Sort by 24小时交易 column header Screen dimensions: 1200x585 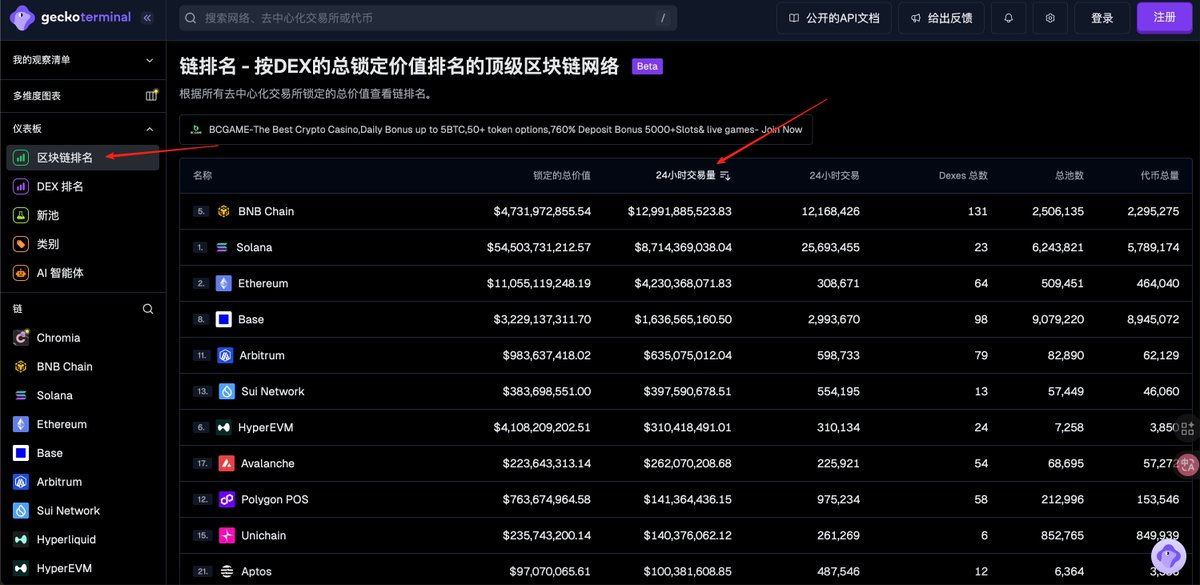click(834, 175)
